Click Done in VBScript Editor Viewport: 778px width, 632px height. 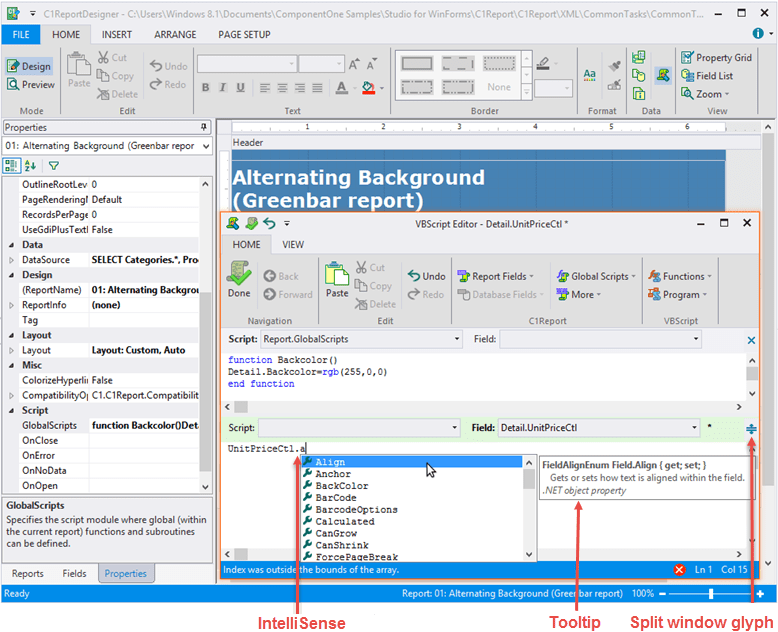pyautogui.click(x=239, y=279)
